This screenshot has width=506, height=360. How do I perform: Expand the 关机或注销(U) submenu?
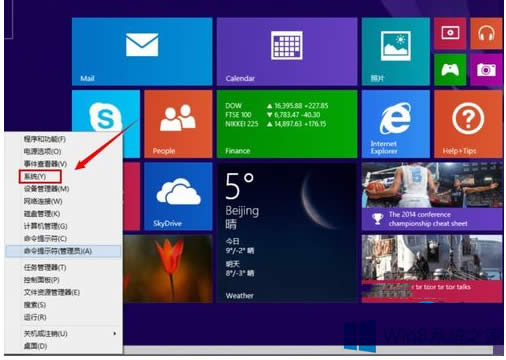(x=63, y=333)
